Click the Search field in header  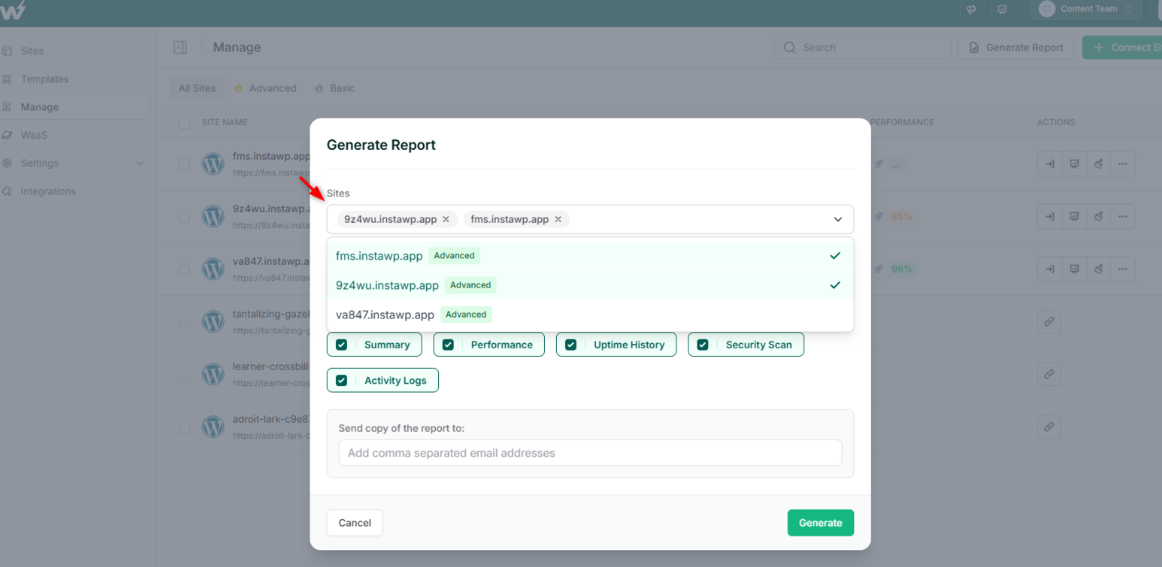(863, 47)
